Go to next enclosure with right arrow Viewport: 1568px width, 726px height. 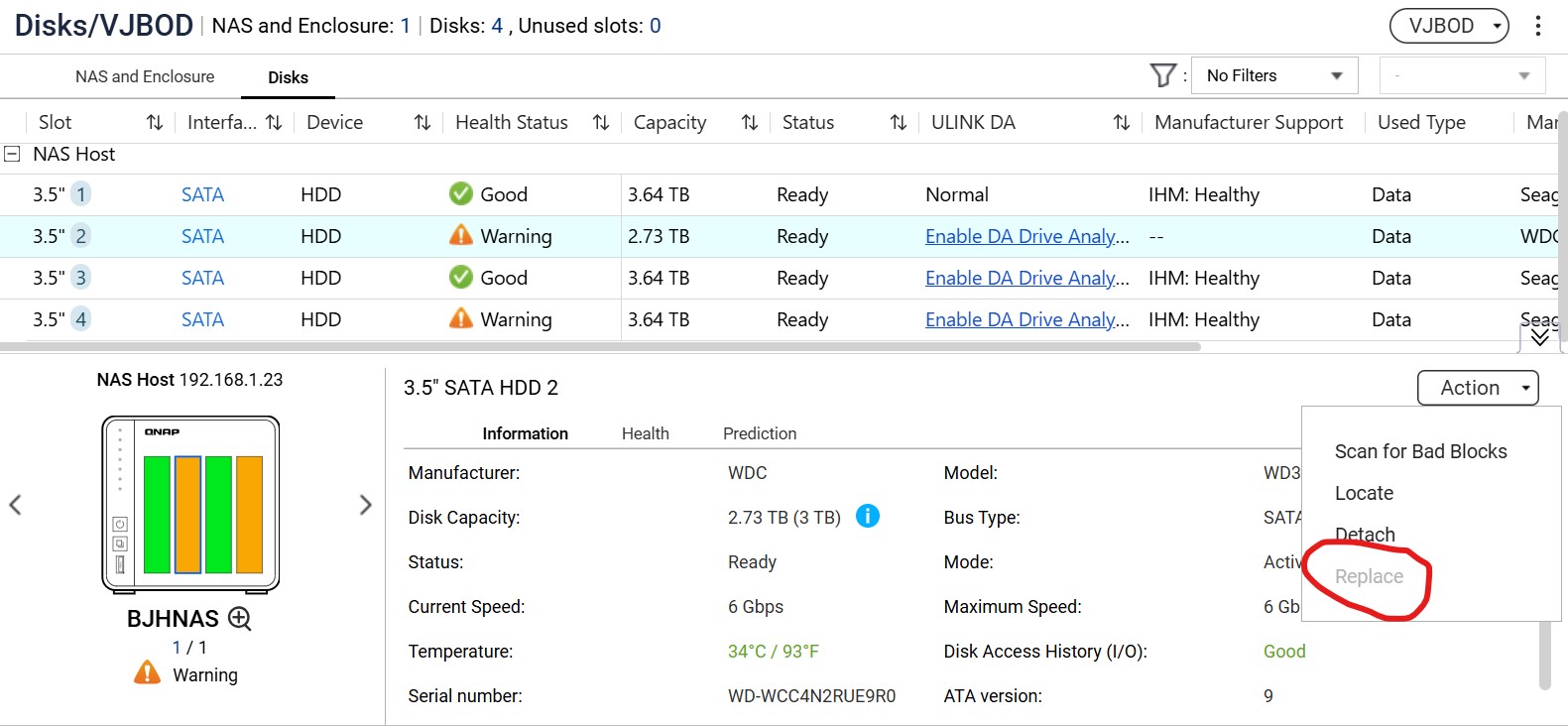click(x=365, y=505)
